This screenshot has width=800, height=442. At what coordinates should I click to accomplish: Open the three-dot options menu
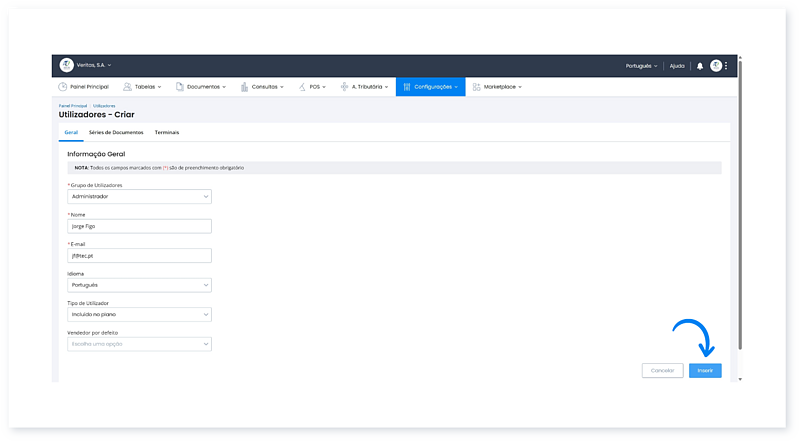click(x=726, y=65)
